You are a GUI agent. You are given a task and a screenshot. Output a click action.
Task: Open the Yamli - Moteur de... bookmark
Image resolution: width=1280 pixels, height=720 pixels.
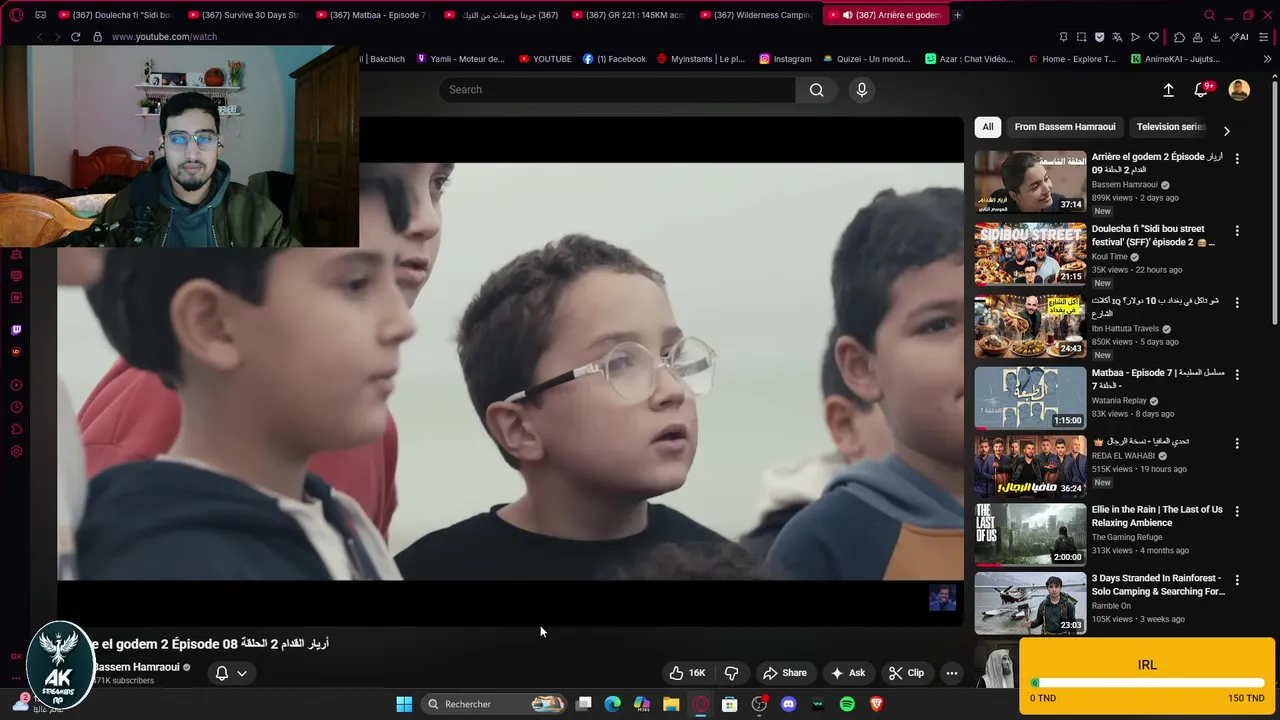pos(461,59)
